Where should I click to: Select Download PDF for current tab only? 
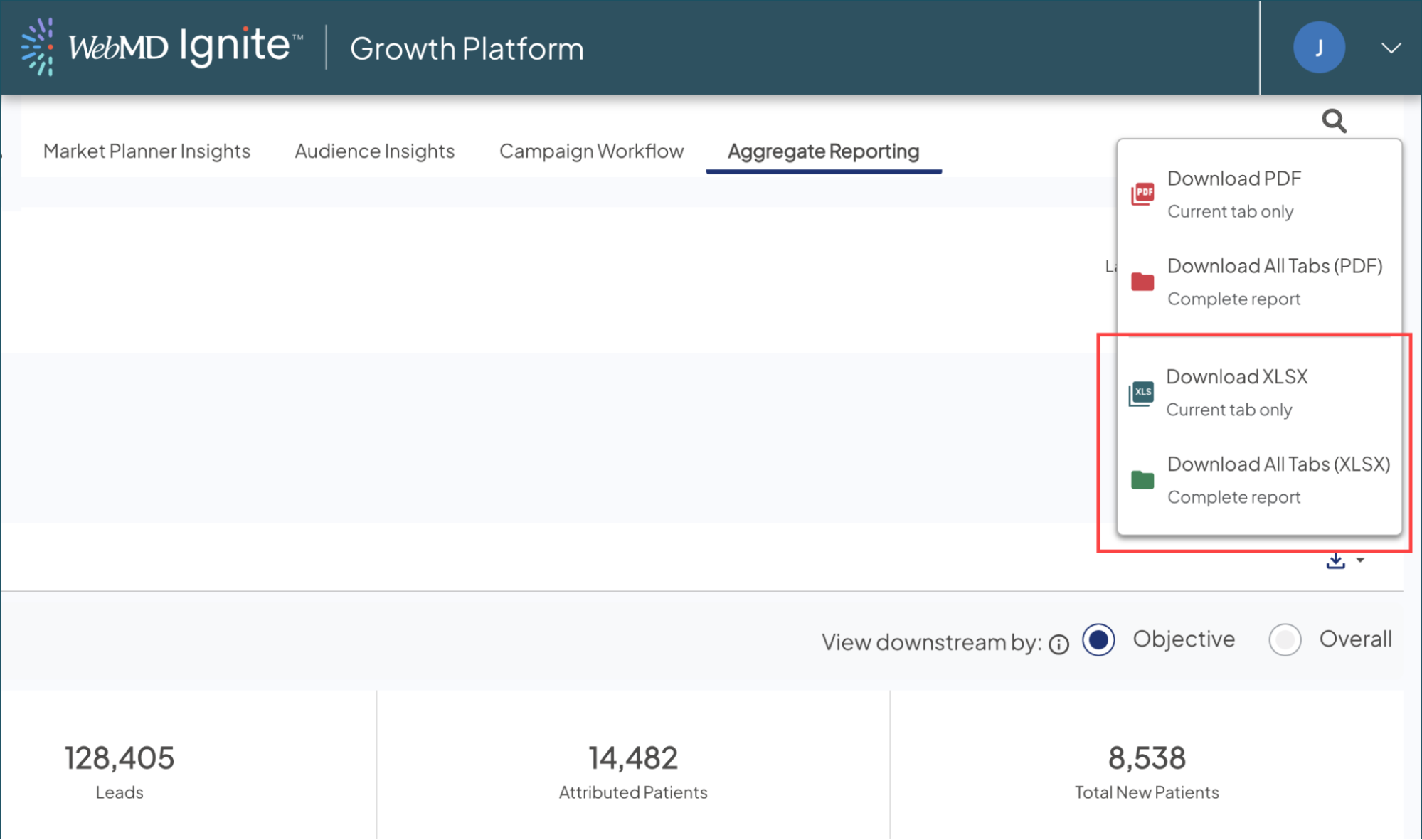click(x=1234, y=179)
